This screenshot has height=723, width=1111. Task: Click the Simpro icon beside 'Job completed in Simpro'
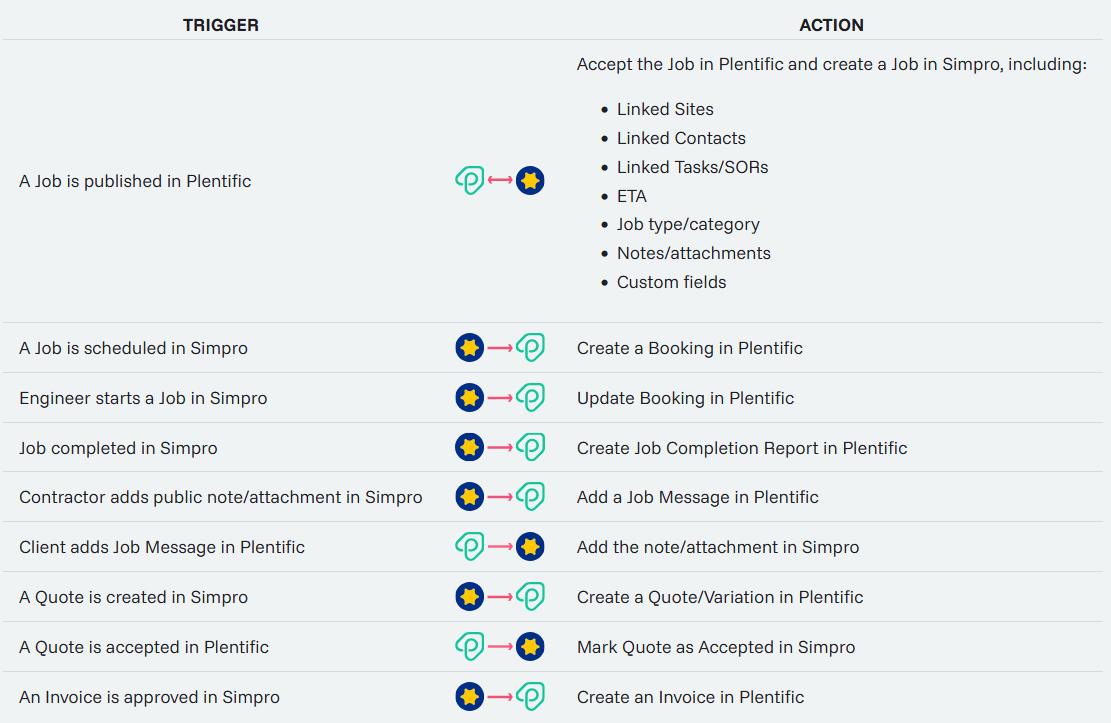point(469,447)
